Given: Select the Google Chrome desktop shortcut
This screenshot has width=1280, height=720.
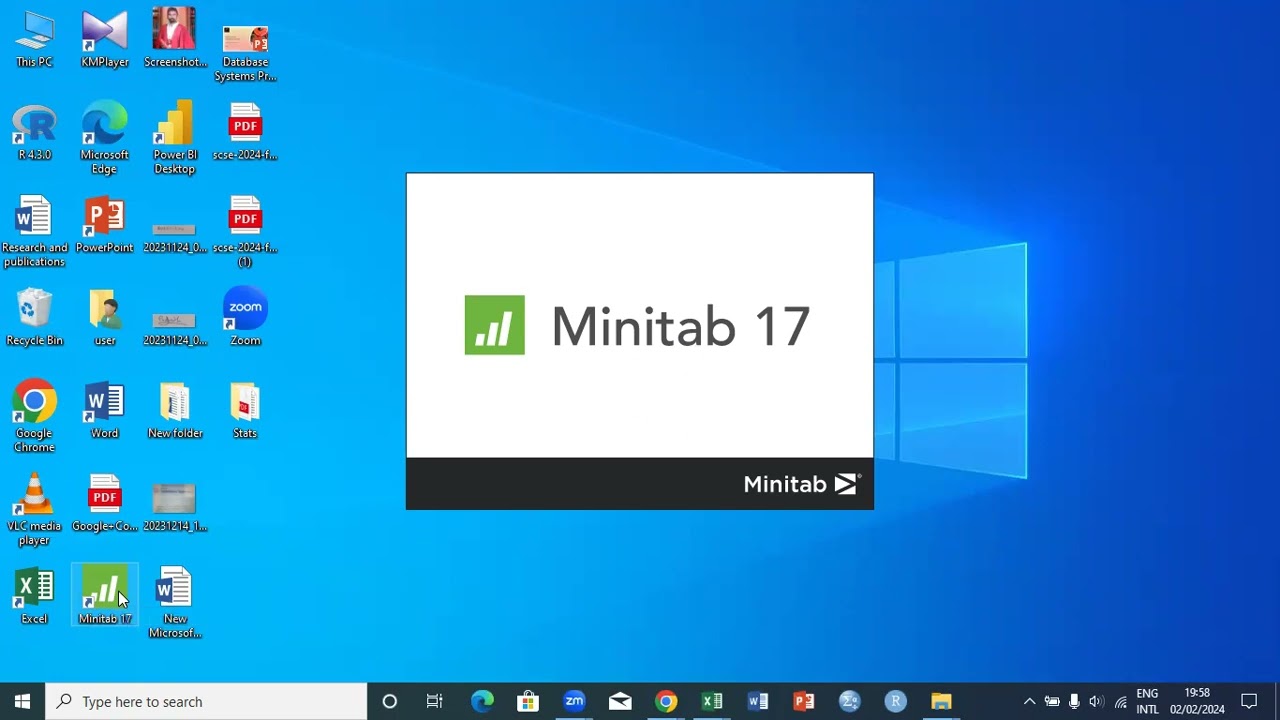Looking at the screenshot, I should pyautogui.click(x=34, y=417).
